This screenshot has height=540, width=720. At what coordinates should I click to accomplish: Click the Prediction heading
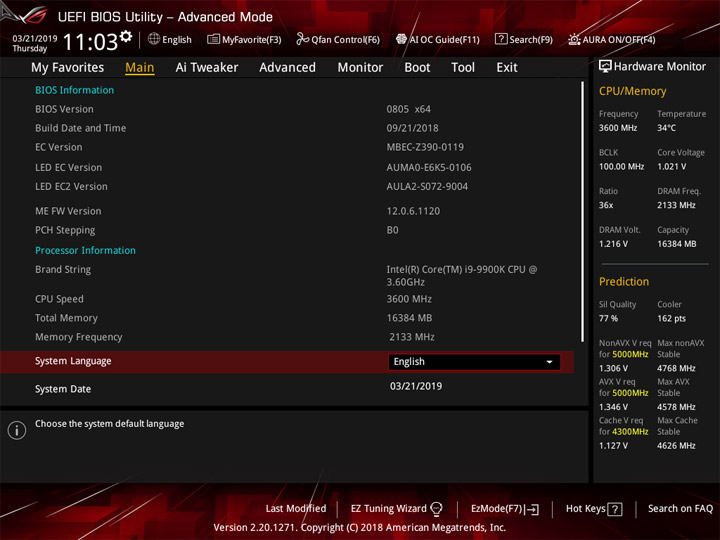point(624,281)
